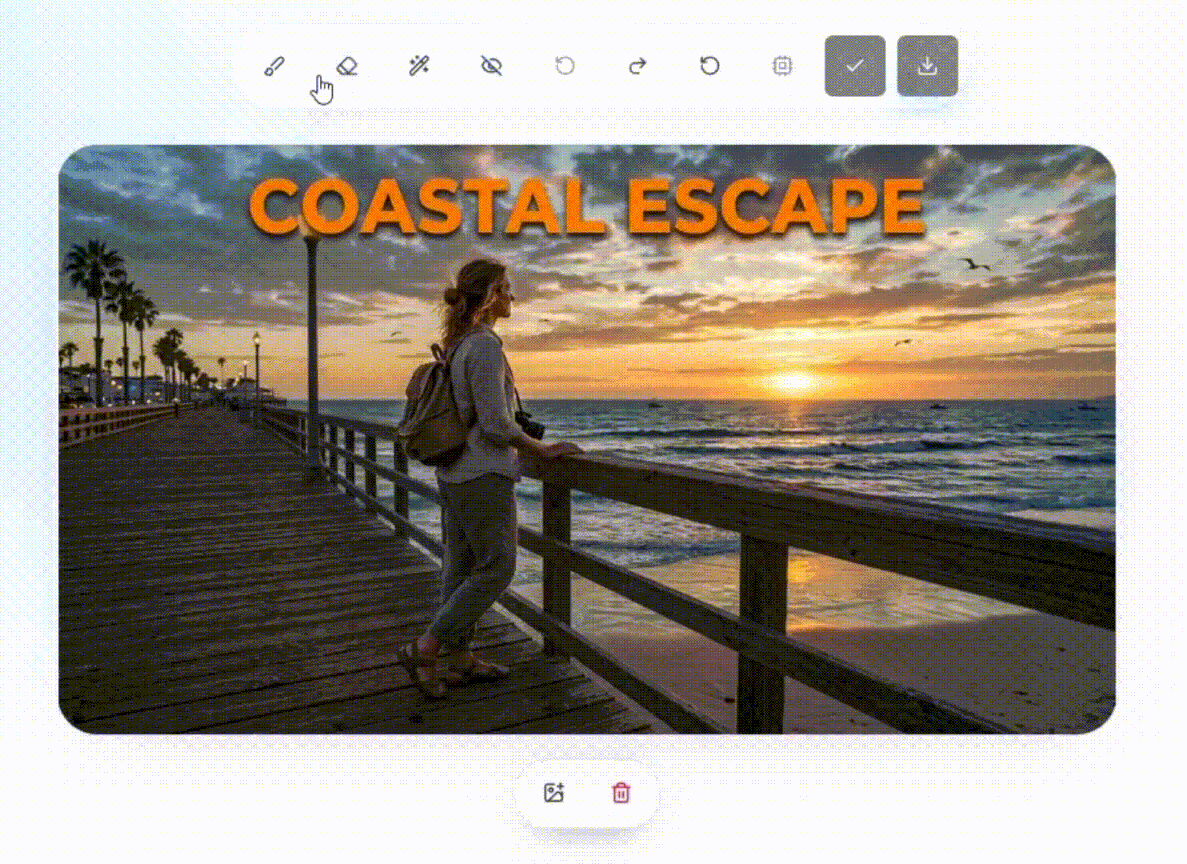Click the COASTAL ESCAPE title text
Image resolution: width=1187 pixels, height=864 pixels.
tap(587, 207)
